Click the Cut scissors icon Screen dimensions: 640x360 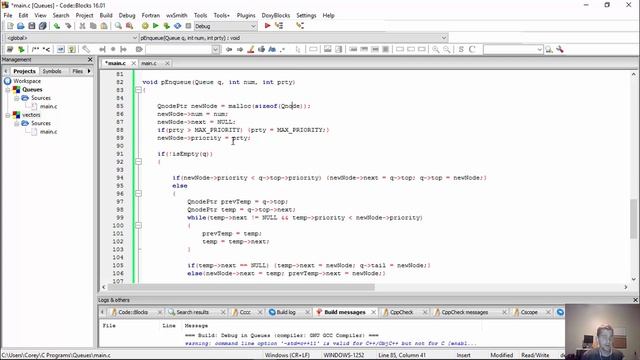82,26
